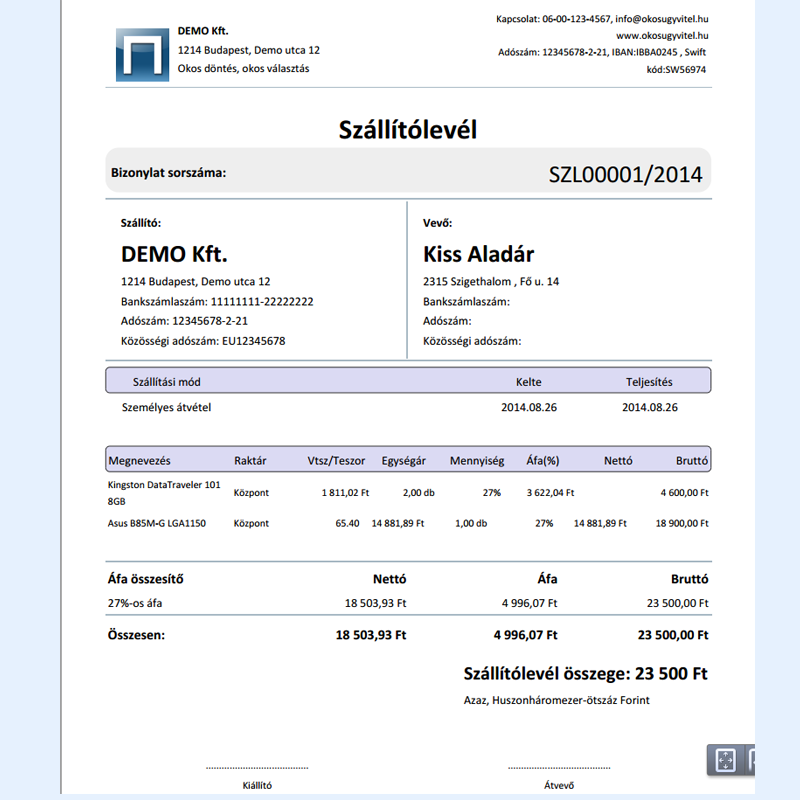
Task: Click the document number SZL00001/2014
Action: click(x=625, y=174)
